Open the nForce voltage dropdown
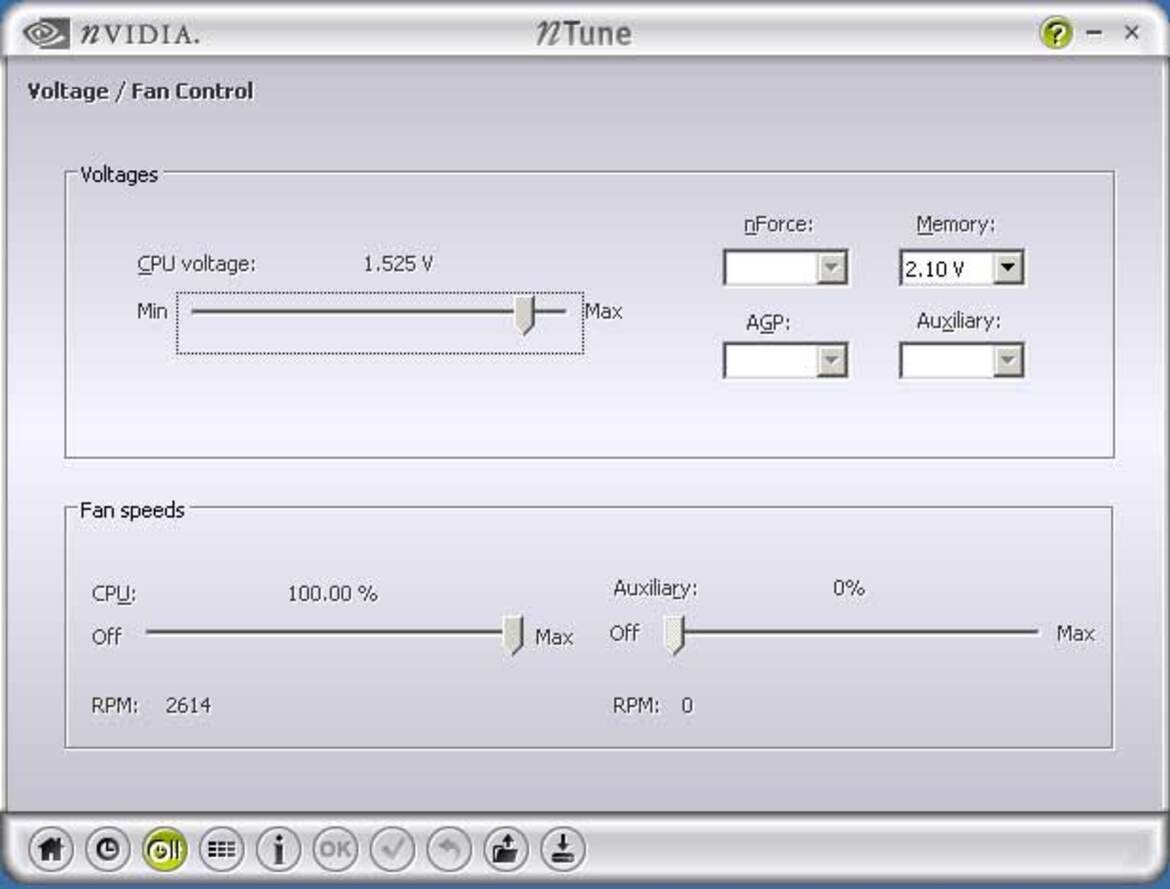 point(785,267)
